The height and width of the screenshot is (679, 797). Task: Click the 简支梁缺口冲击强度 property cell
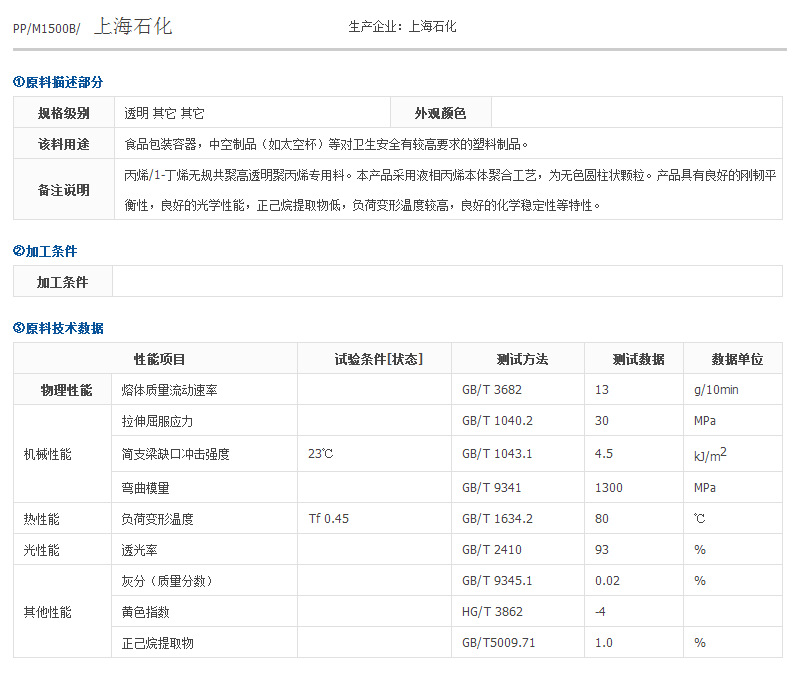click(205, 454)
